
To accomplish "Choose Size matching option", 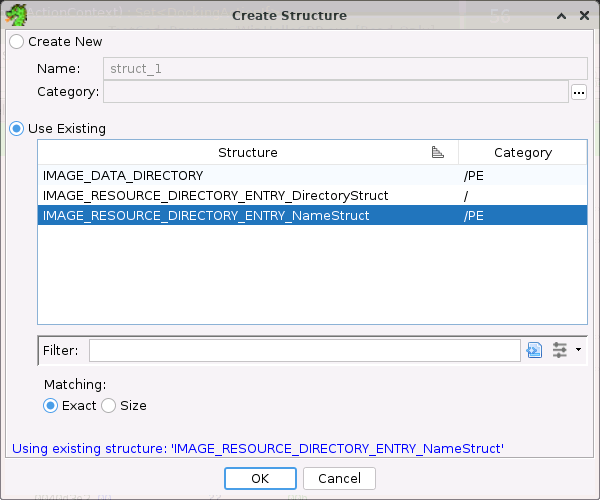I will [x=108, y=405].
